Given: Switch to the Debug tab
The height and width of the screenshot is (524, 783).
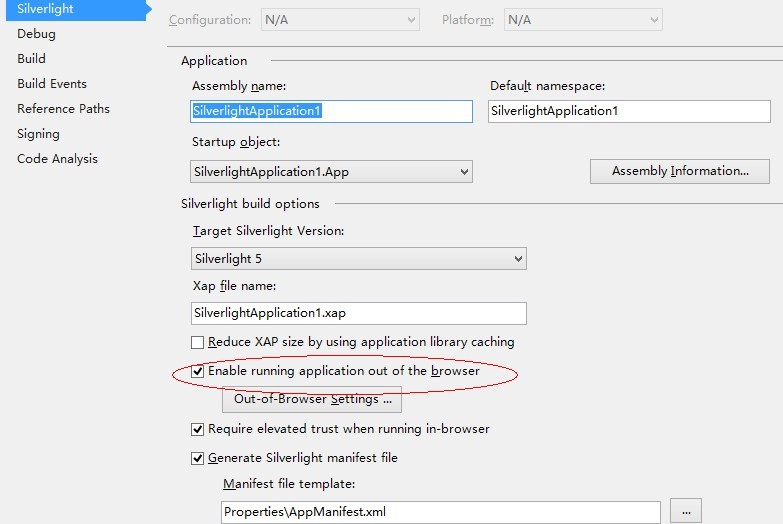Looking at the screenshot, I should [x=36, y=34].
